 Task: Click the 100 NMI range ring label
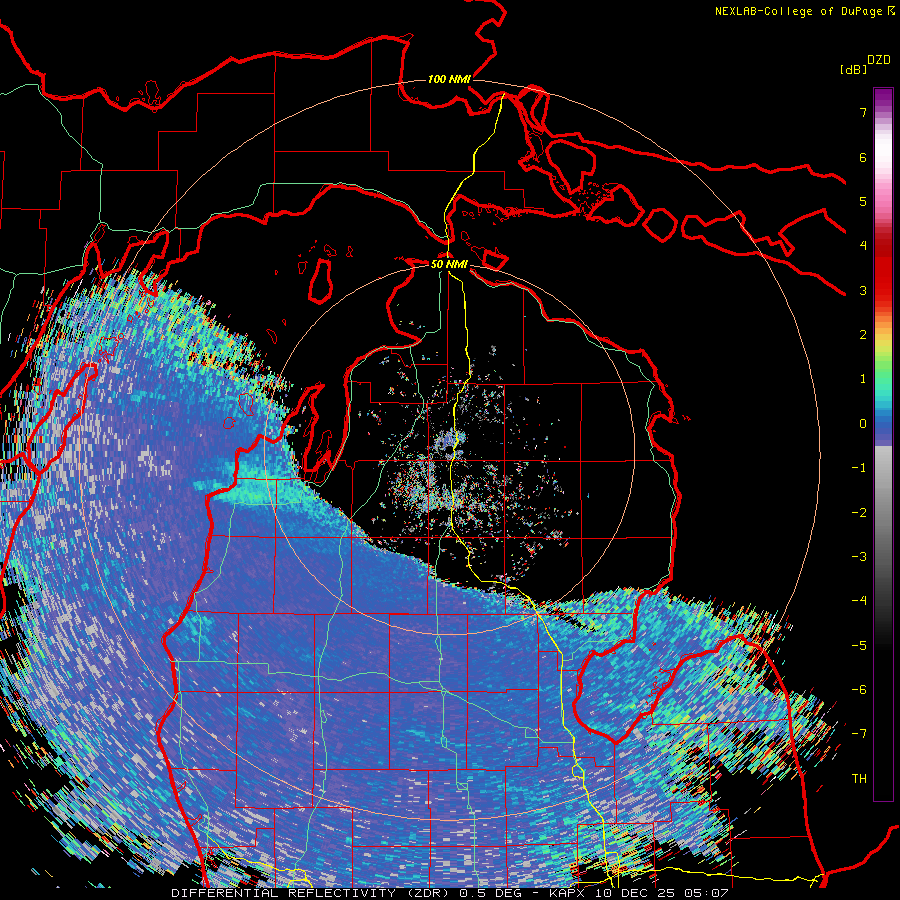(x=449, y=79)
